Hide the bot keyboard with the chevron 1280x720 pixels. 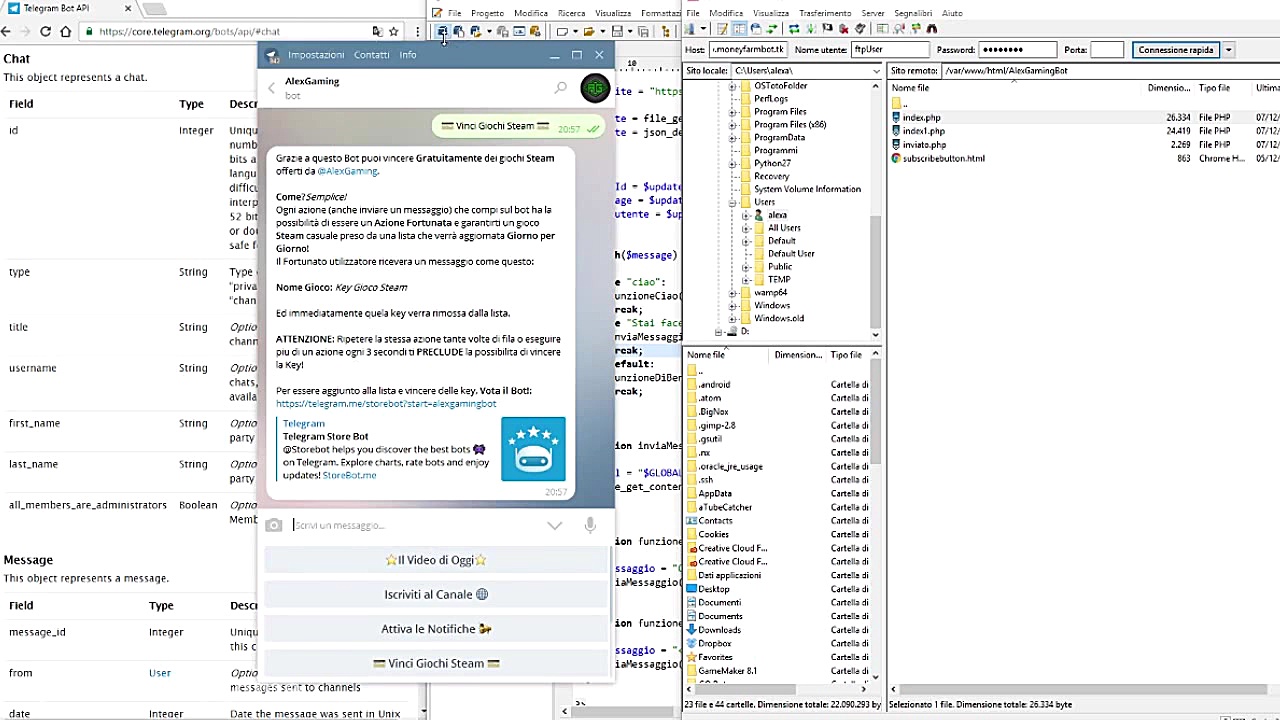pyautogui.click(x=554, y=525)
